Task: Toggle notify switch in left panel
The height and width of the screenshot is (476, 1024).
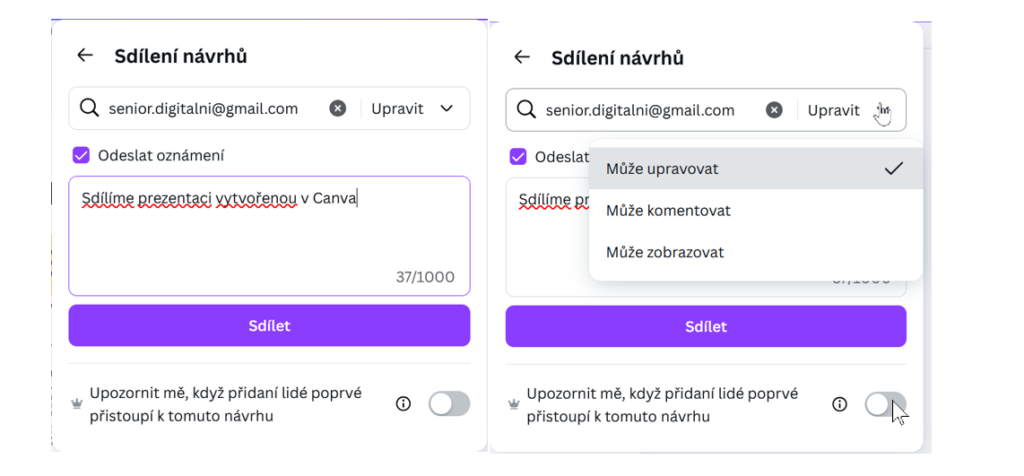Action: [449, 404]
